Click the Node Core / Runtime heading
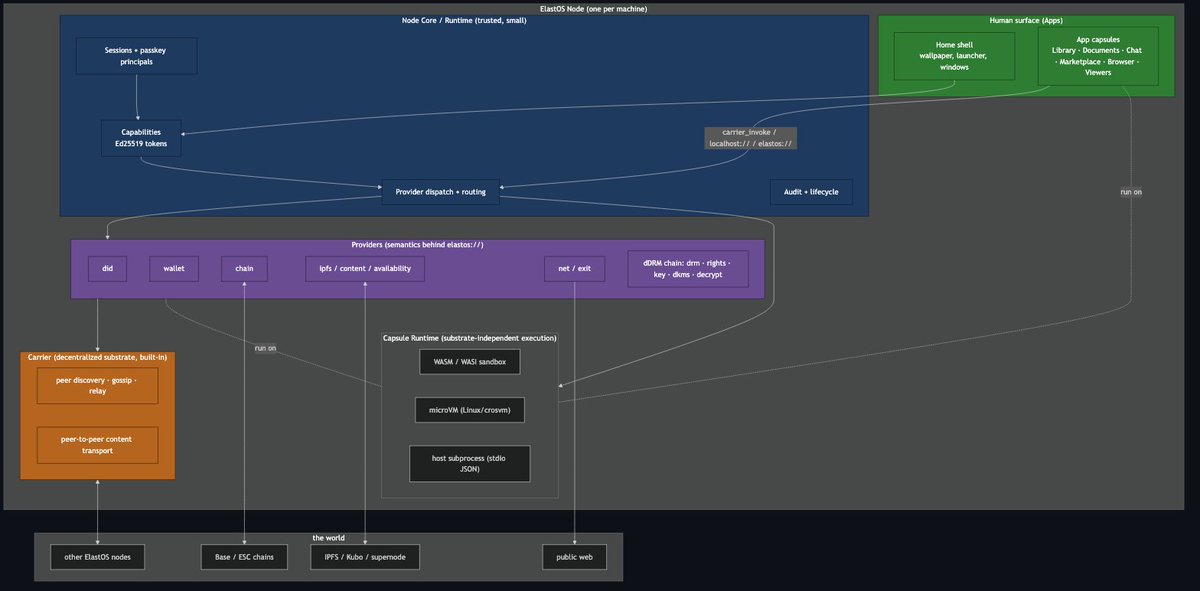Screen dimensions: 1200x591 pyautogui.click(x=464, y=20)
